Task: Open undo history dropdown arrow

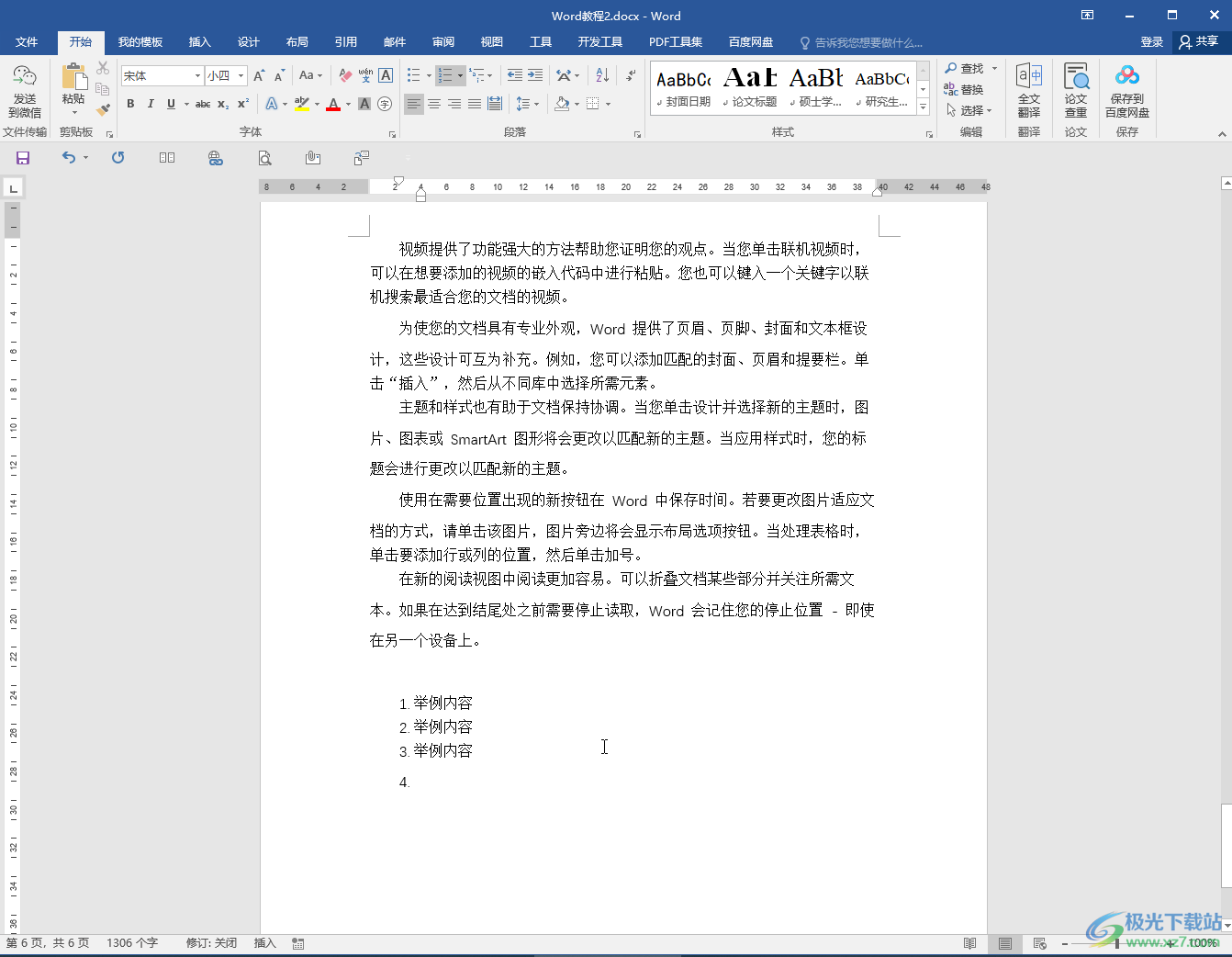Action: pos(85,158)
